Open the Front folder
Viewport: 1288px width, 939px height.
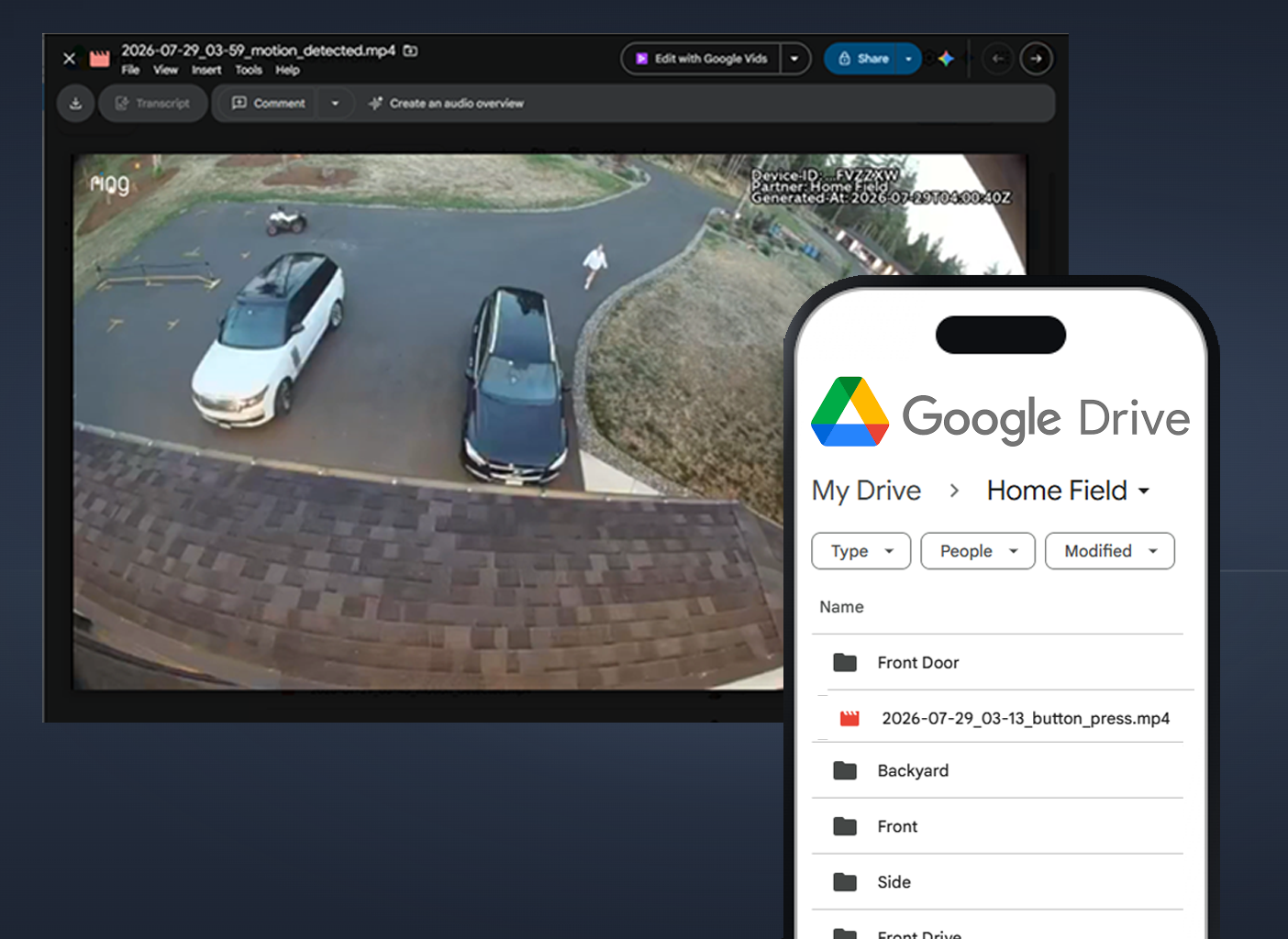pyautogui.click(x=998, y=826)
